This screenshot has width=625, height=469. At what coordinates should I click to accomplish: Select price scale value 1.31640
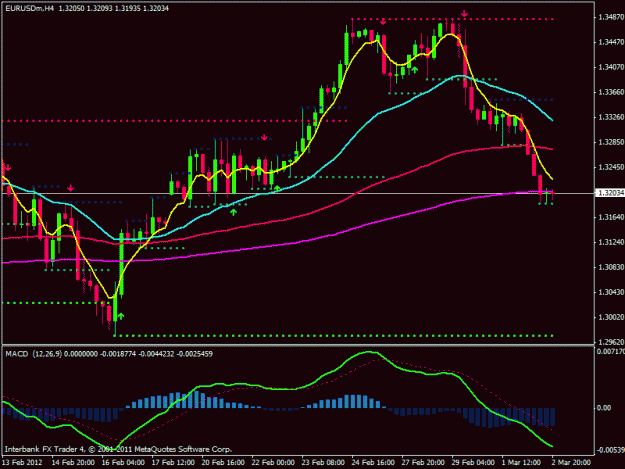(611, 217)
